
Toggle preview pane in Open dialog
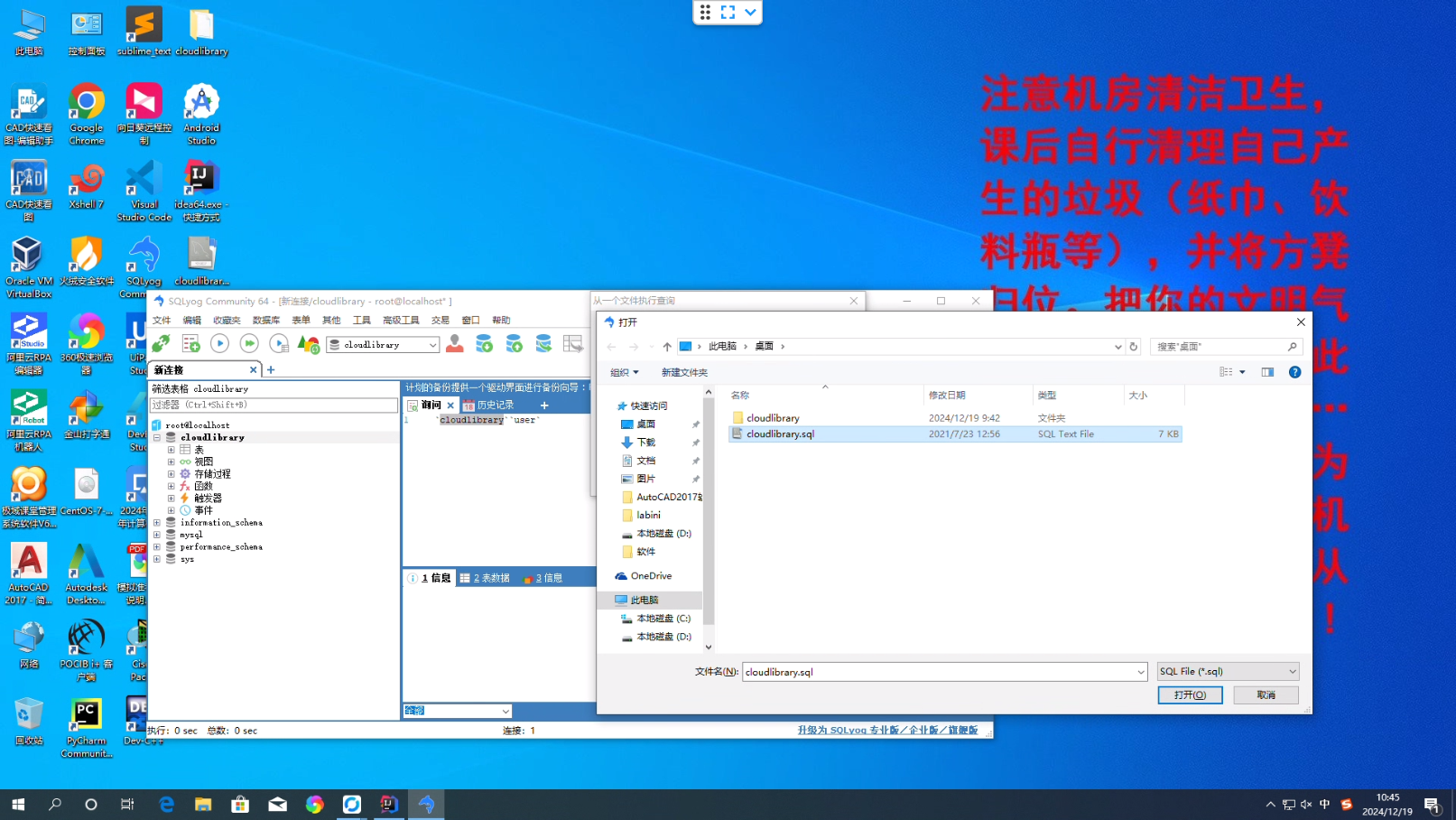[1267, 372]
